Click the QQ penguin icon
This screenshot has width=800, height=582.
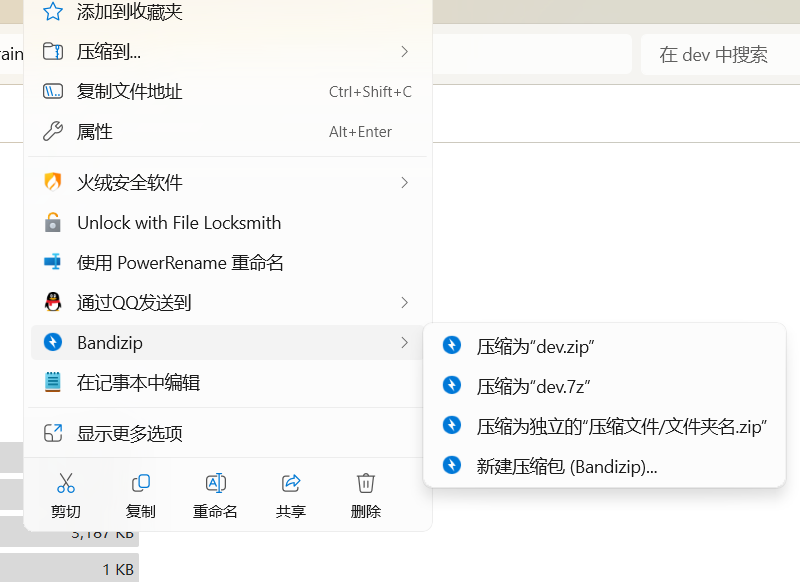(x=53, y=302)
